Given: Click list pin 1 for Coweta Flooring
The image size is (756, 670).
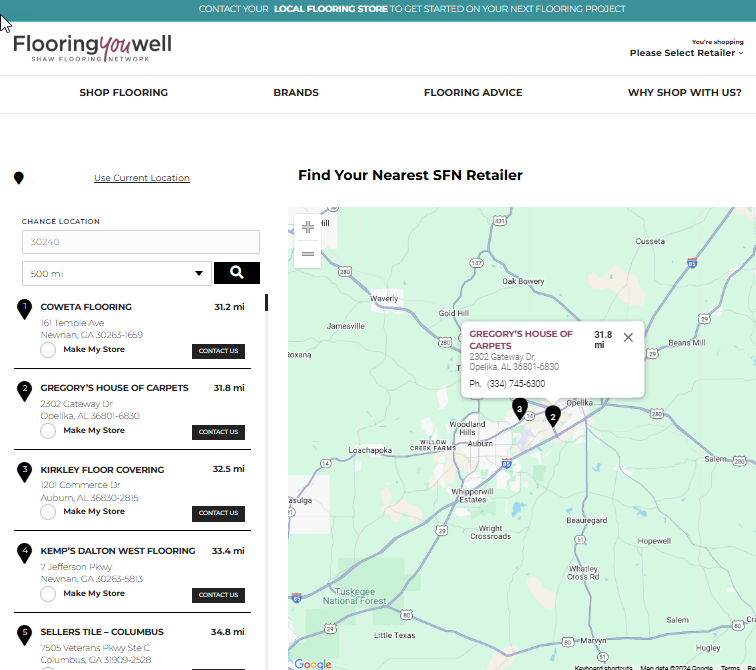Looking at the screenshot, I should tap(25, 309).
